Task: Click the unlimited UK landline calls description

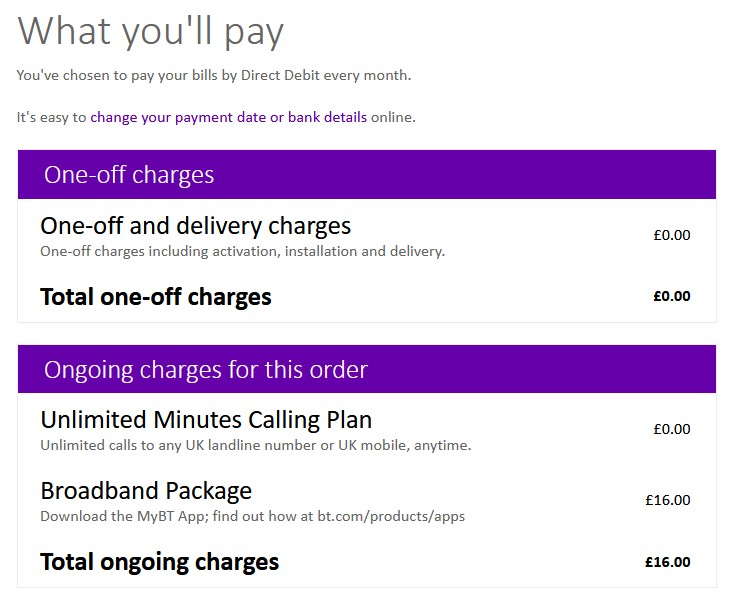Action: (x=256, y=445)
